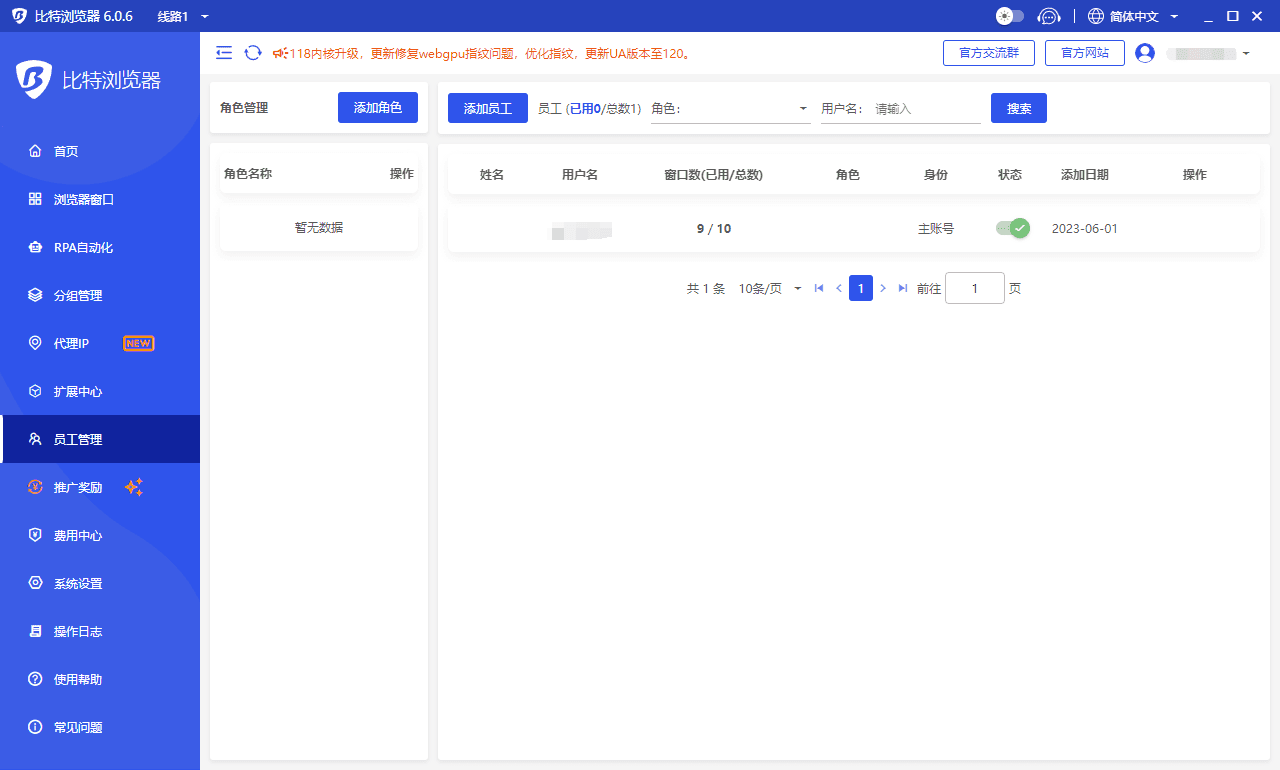Open 操作日志 from the sidebar
1280x770 pixels.
point(80,631)
